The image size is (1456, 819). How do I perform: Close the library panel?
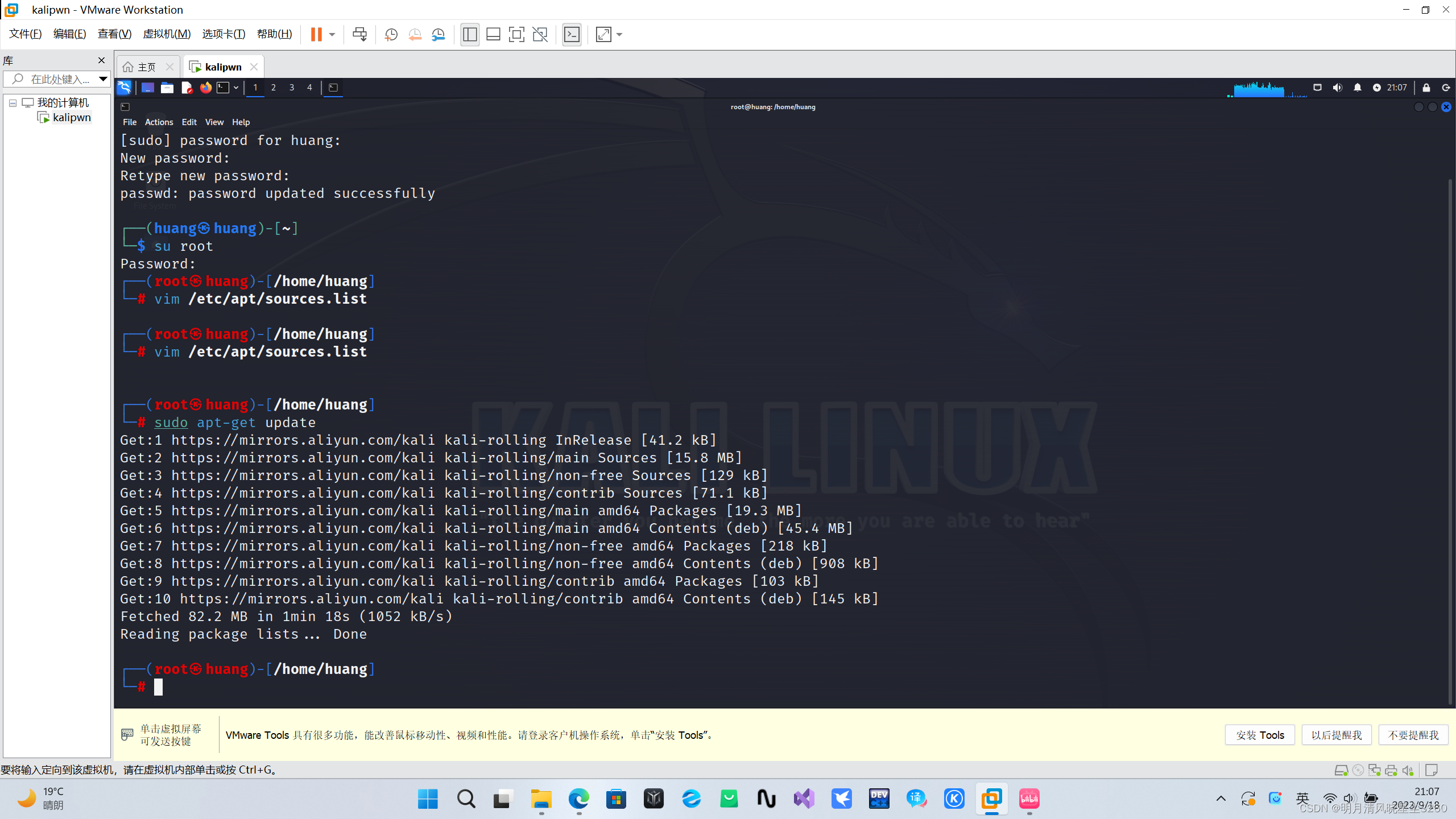point(101,60)
